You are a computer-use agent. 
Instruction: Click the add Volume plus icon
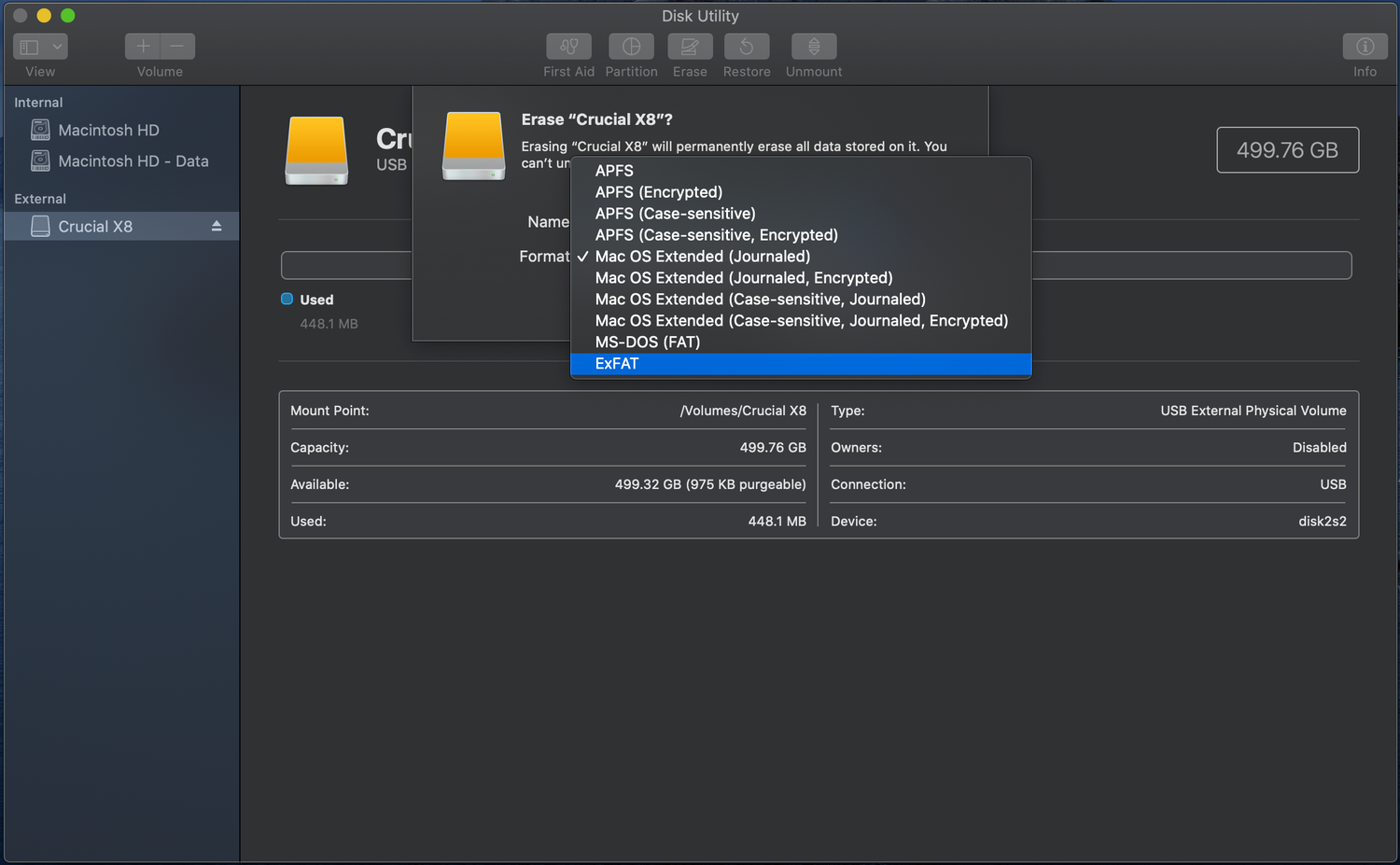142,45
